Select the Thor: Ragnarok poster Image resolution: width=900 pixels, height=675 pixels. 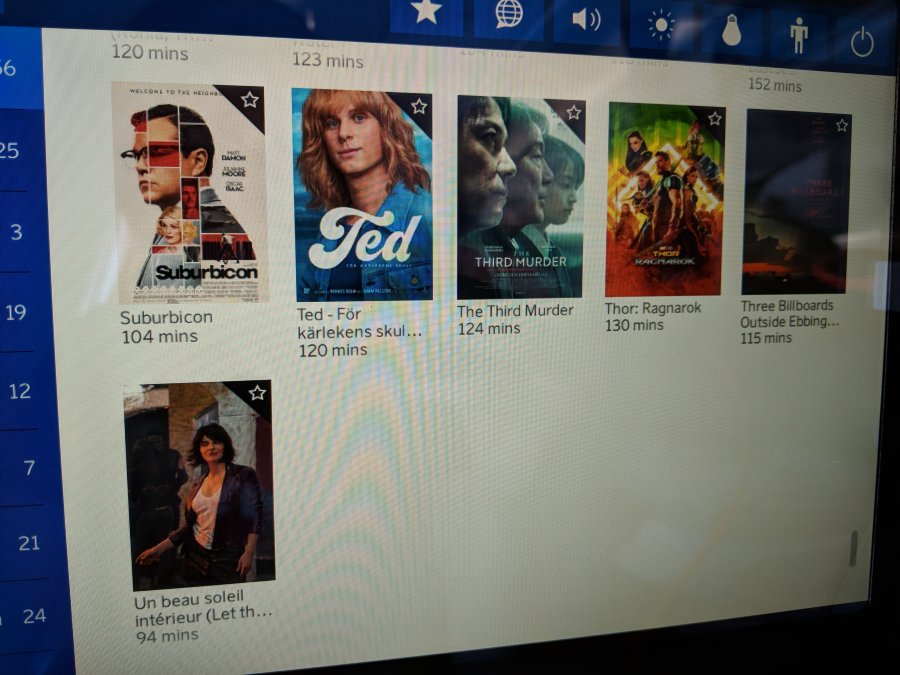click(x=664, y=200)
